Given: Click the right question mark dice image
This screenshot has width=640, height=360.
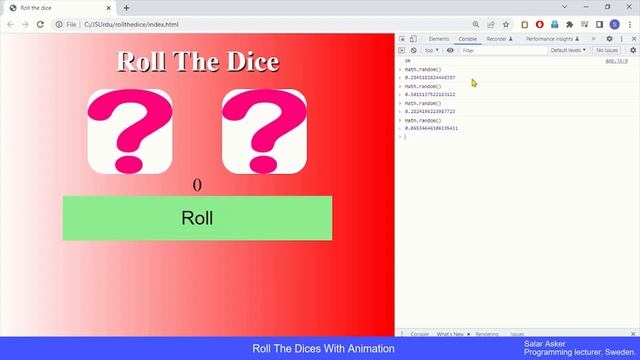Looking at the screenshot, I should pyautogui.click(x=264, y=131).
